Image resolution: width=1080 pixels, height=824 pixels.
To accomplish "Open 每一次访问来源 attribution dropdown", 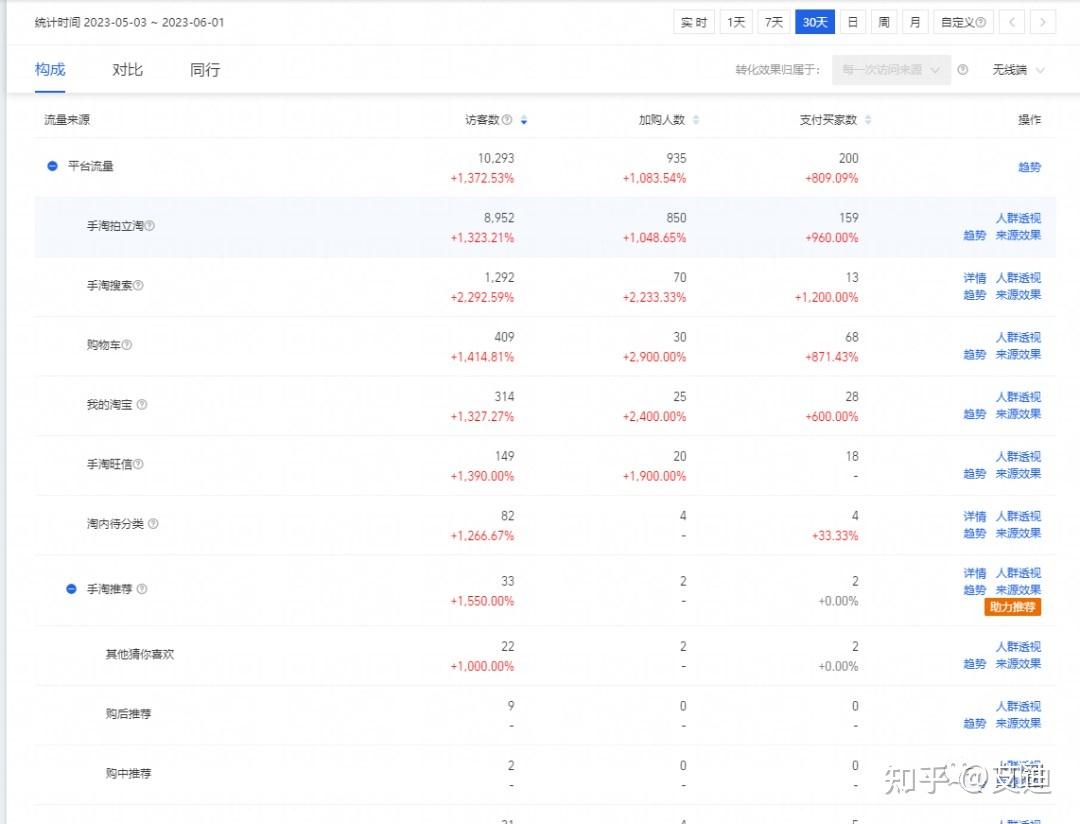I will pyautogui.click(x=894, y=70).
